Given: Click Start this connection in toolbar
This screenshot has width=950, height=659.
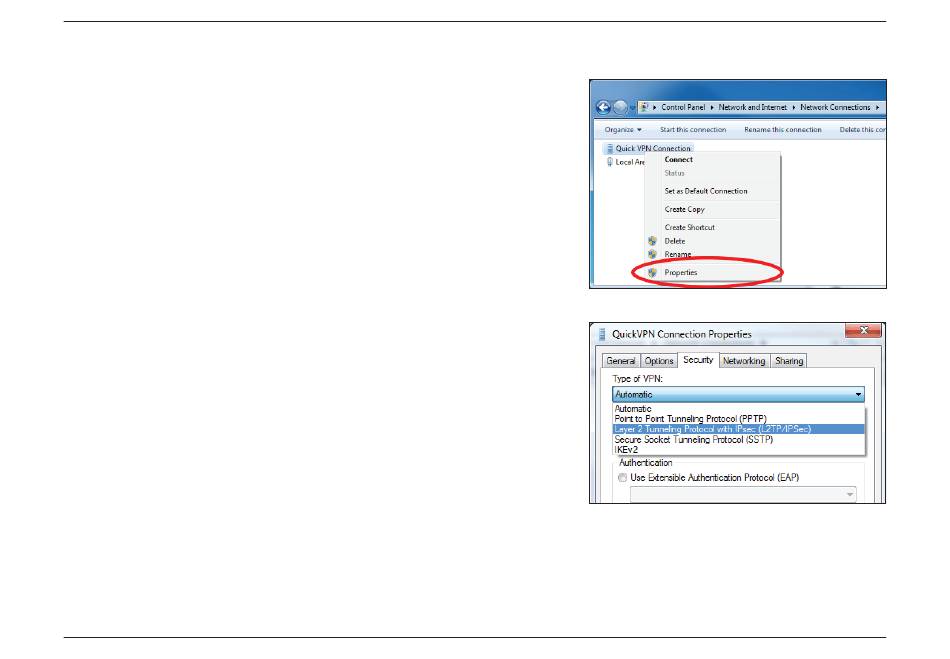Looking at the screenshot, I should coord(693,129).
